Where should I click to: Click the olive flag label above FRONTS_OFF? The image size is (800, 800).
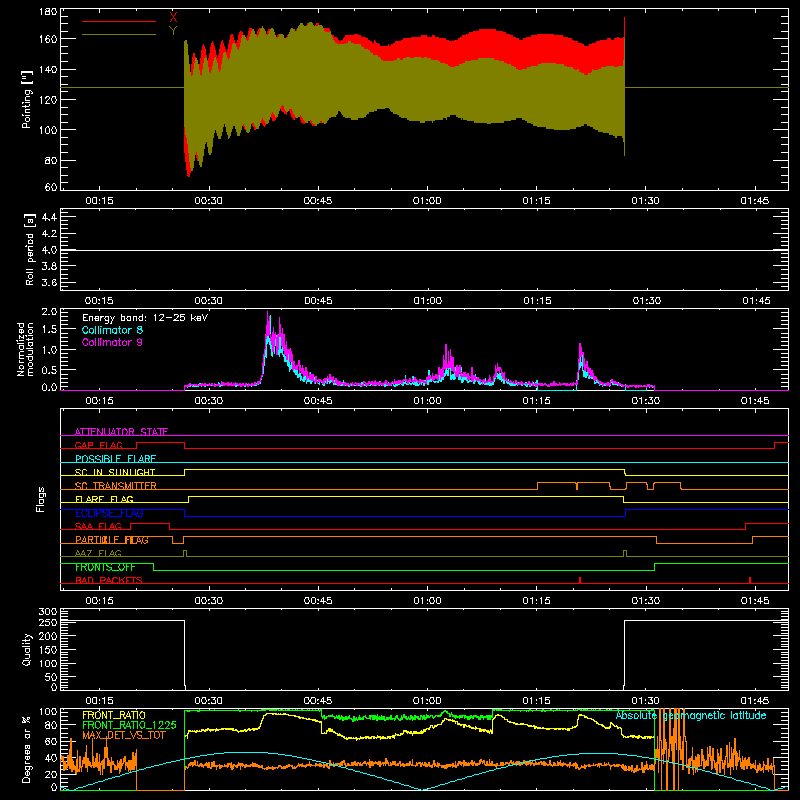[98, 553]
